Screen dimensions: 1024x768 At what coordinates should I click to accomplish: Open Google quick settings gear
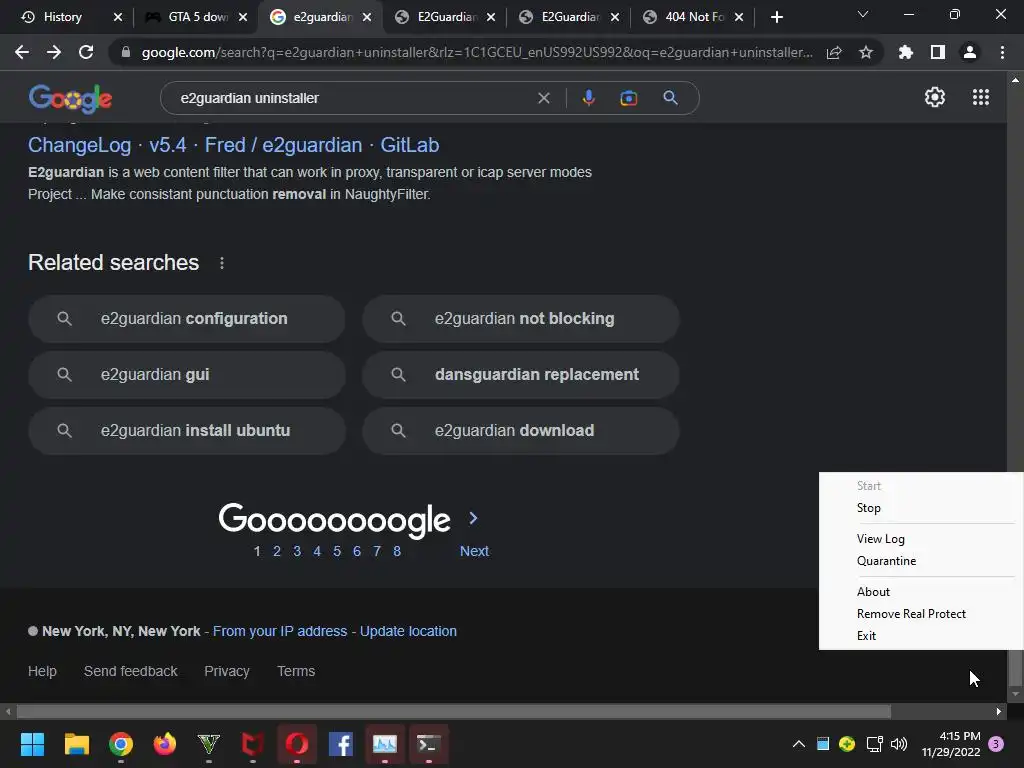click(x=935, y=97)
